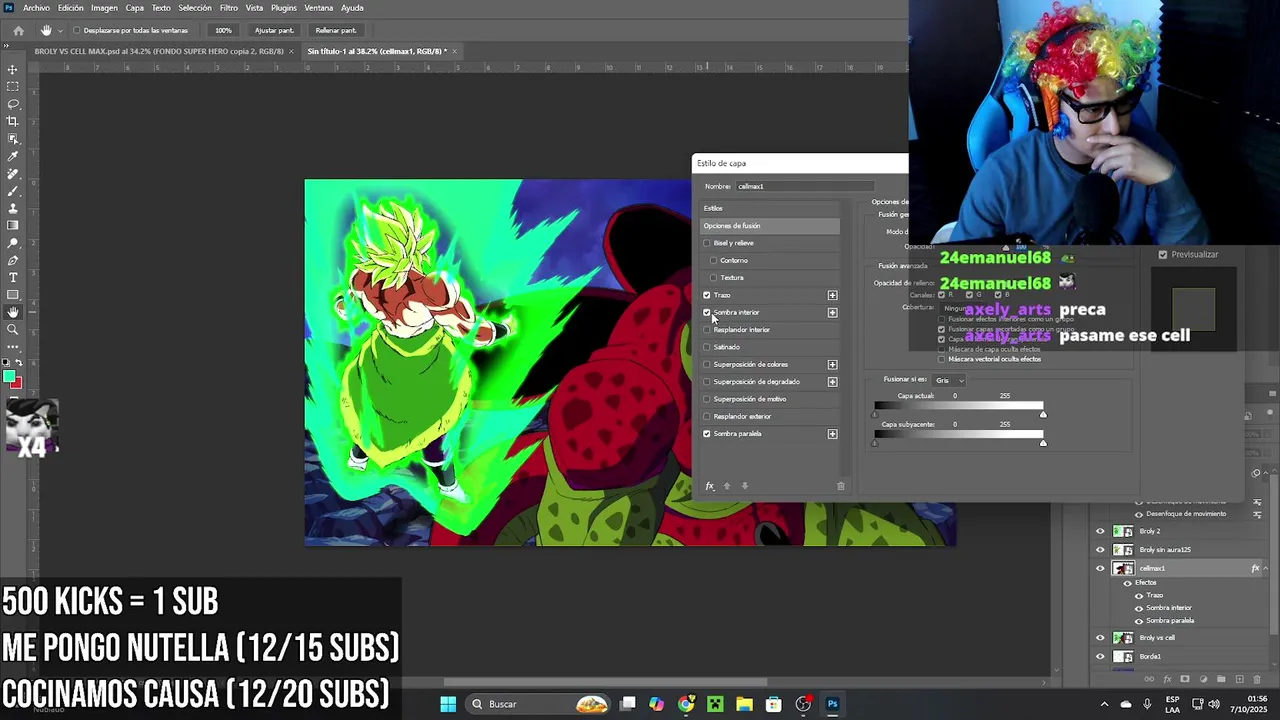The width and height of the screenshot is (1280, 720).
Task: Select the Brush tool
Action: (x=13, y=190)
